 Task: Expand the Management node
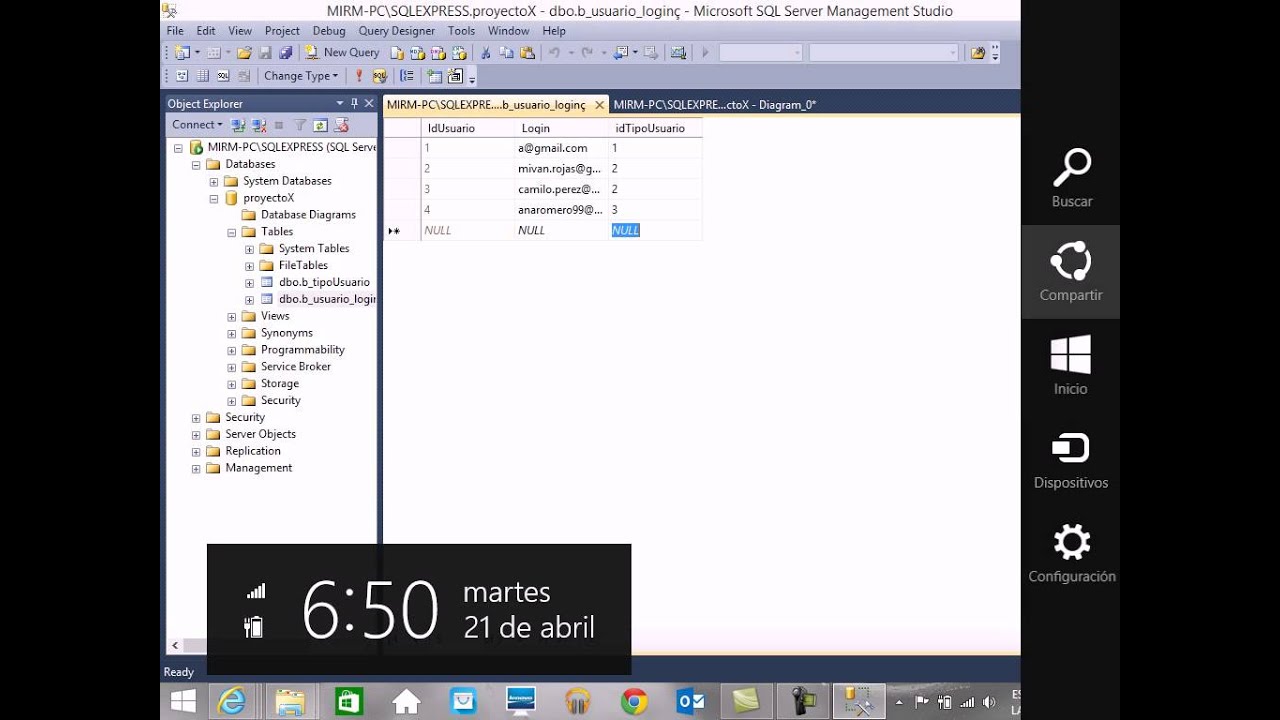tap(196, 468)
